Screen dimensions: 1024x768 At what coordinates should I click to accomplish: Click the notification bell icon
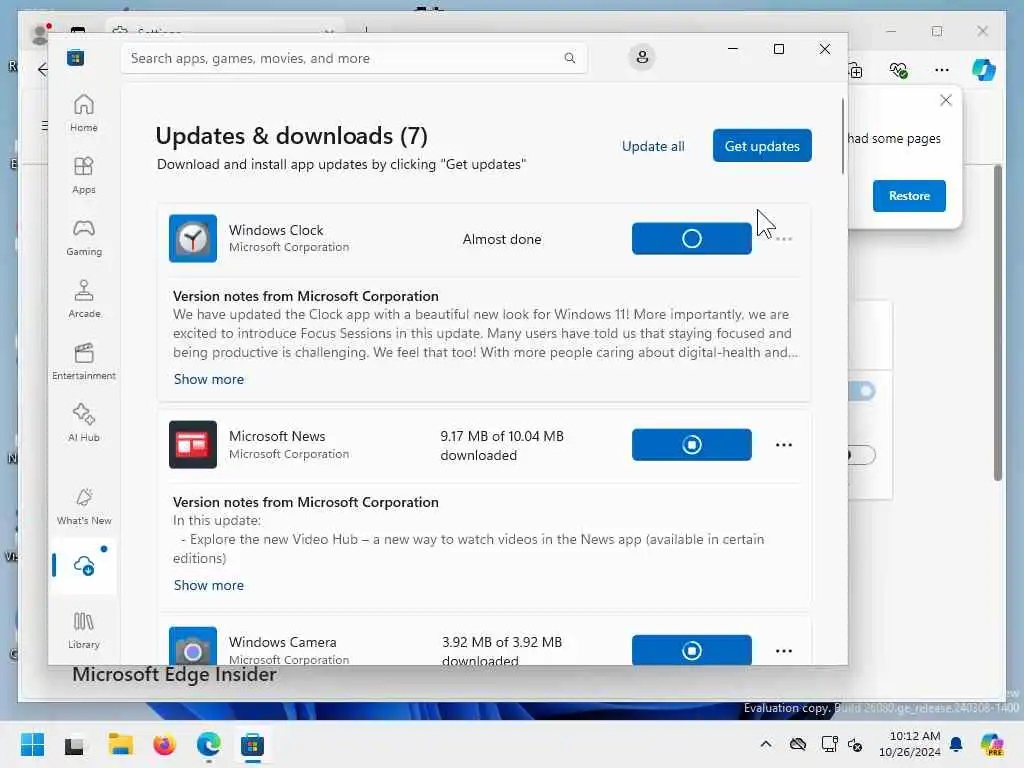(x=956, y=744)
